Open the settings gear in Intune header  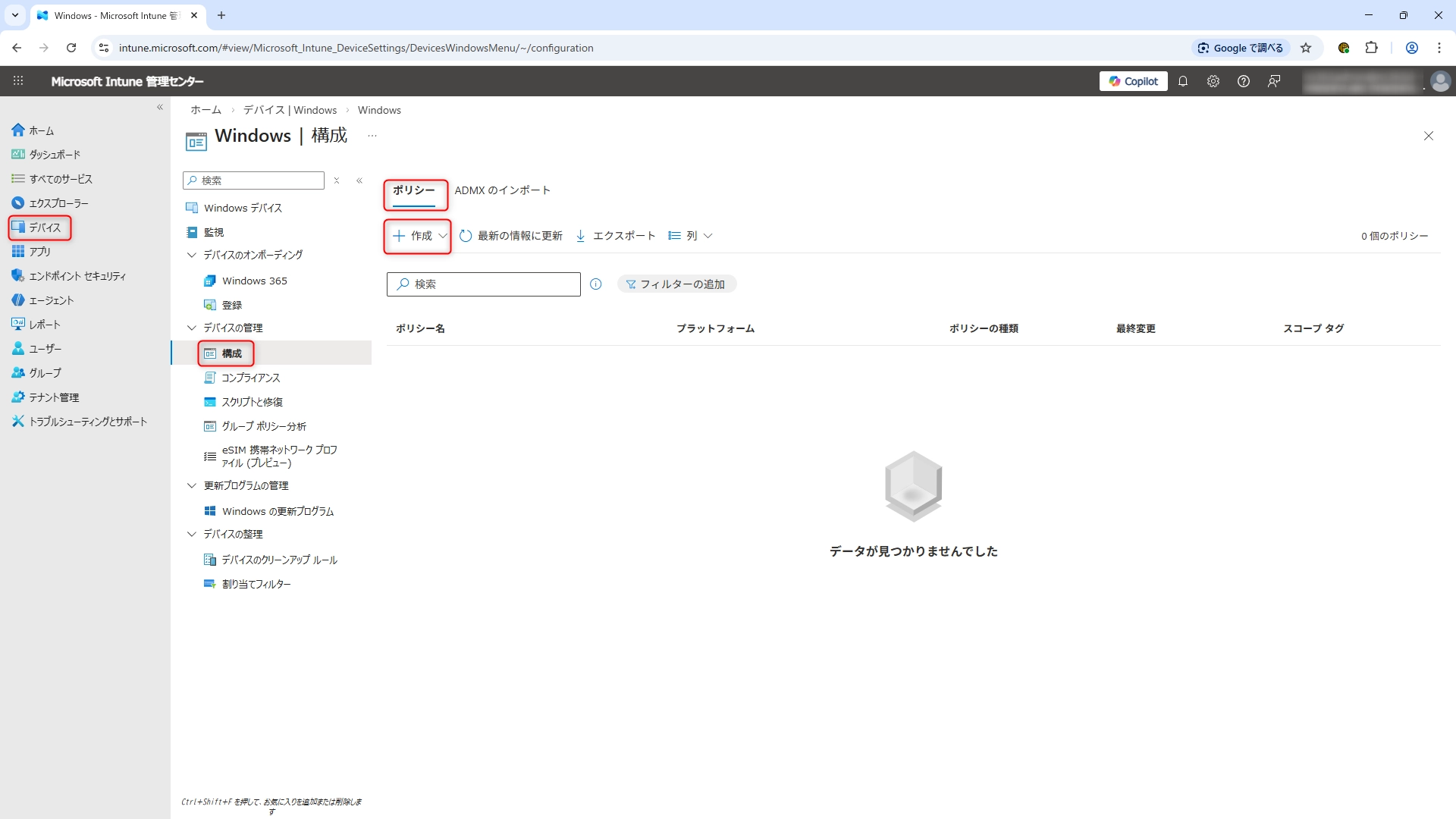pyautogui.click(x=1213, y=81)
